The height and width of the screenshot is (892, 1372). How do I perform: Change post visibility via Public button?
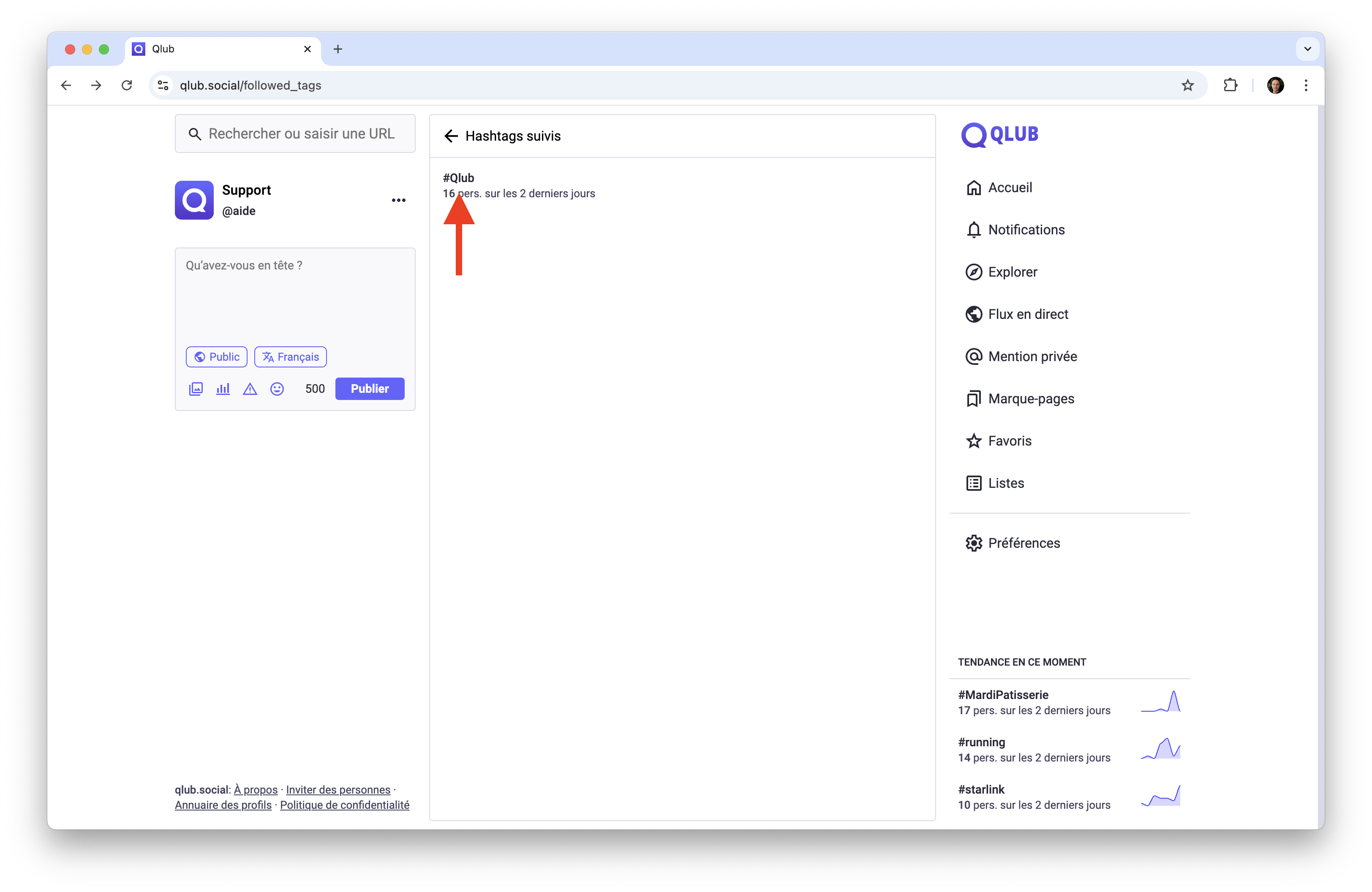click(x=217, y=357)
